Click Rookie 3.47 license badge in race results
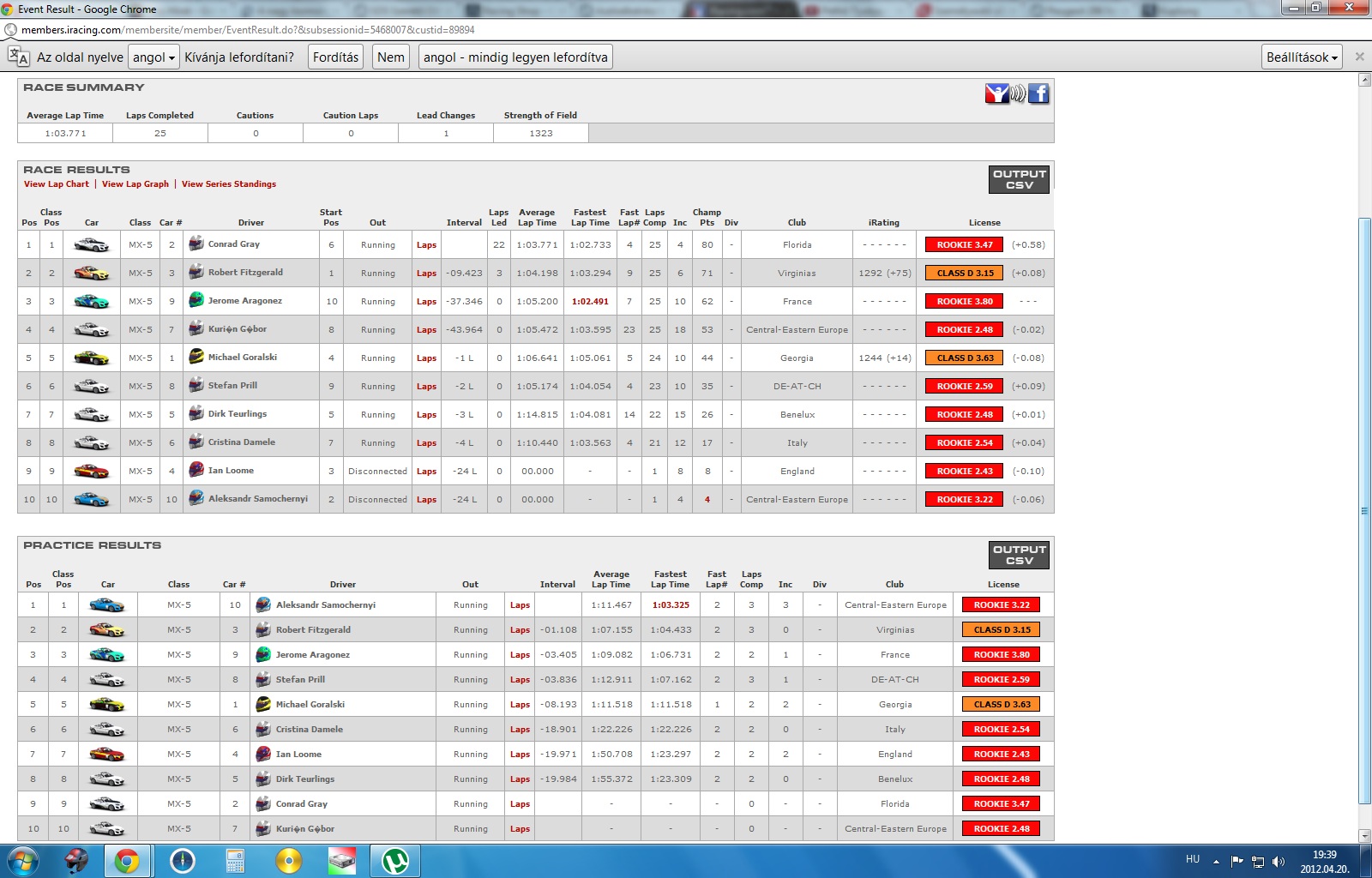The width and height of the screenshot is (1372, 878). [964, 244]
